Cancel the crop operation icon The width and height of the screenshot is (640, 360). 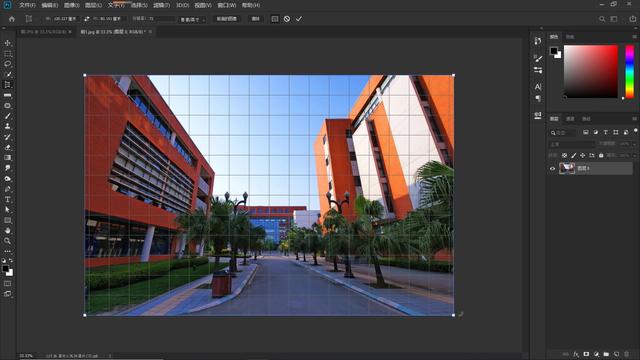click(x=287, y=19)
